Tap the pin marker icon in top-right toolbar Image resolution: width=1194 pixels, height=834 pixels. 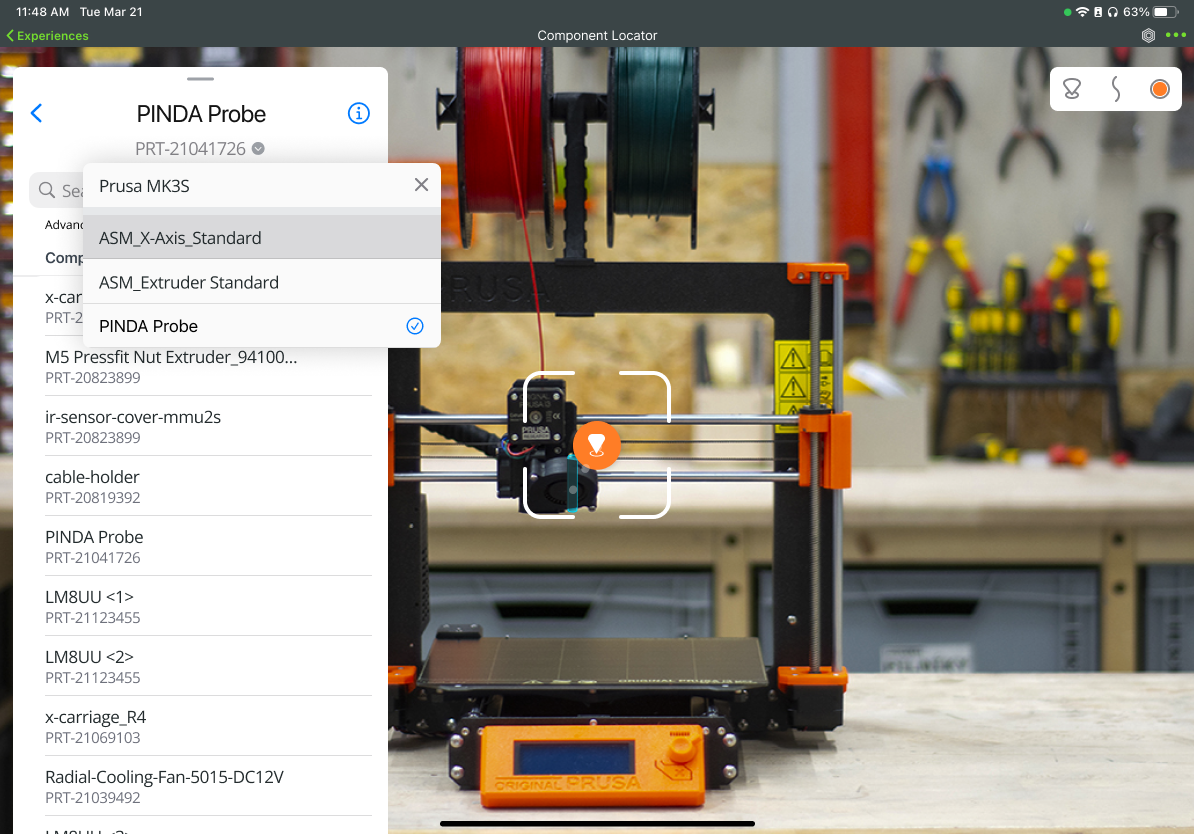click(1071, 89)
